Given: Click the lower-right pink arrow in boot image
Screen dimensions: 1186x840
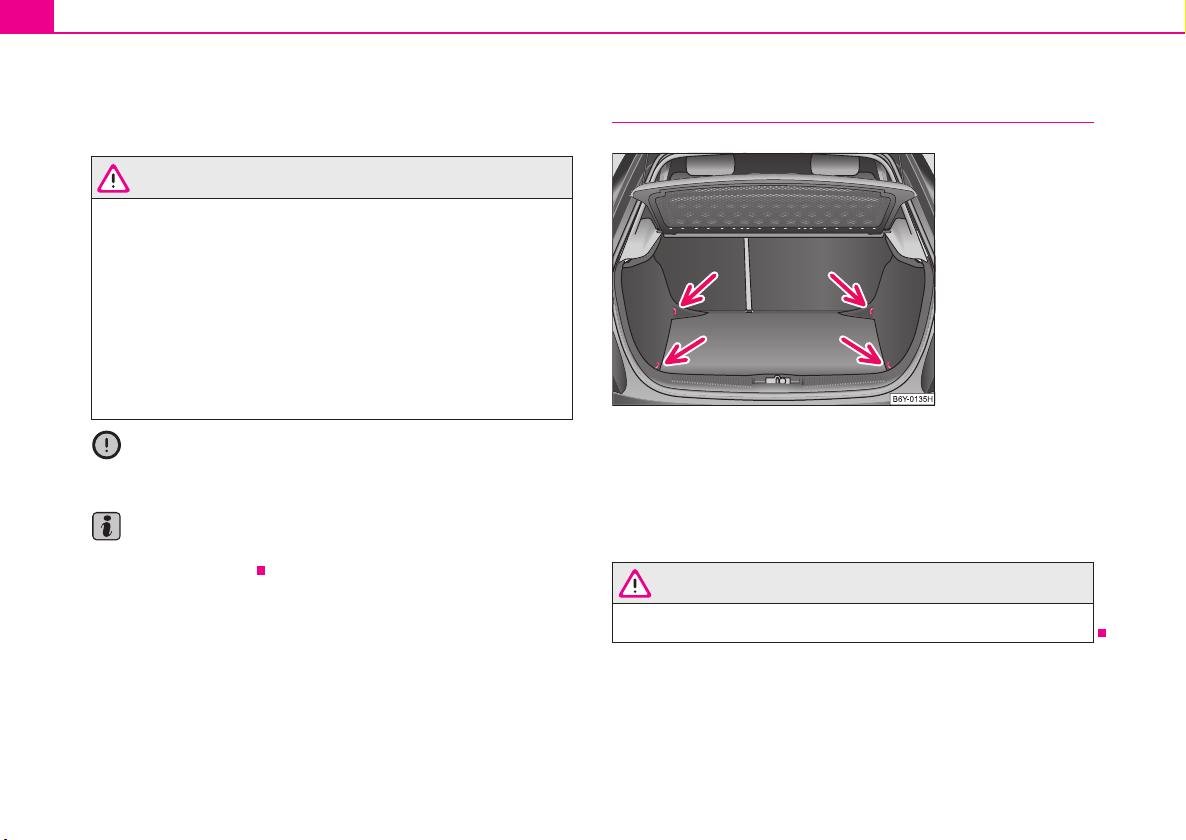Looking at the screenshot, I should coord(862,351).
